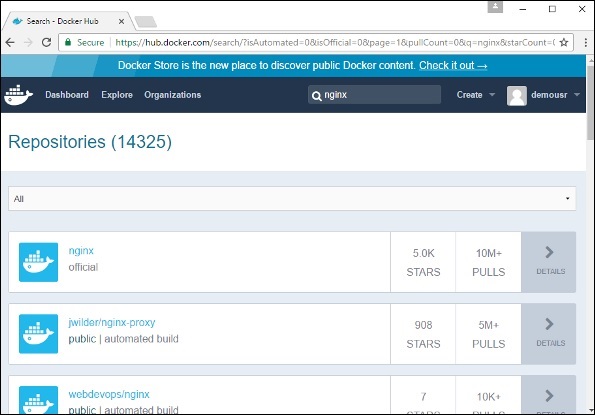Viewport: 595px width, 415px height.
Task: Go back with browser back arrow
Action: click(10, 42)
